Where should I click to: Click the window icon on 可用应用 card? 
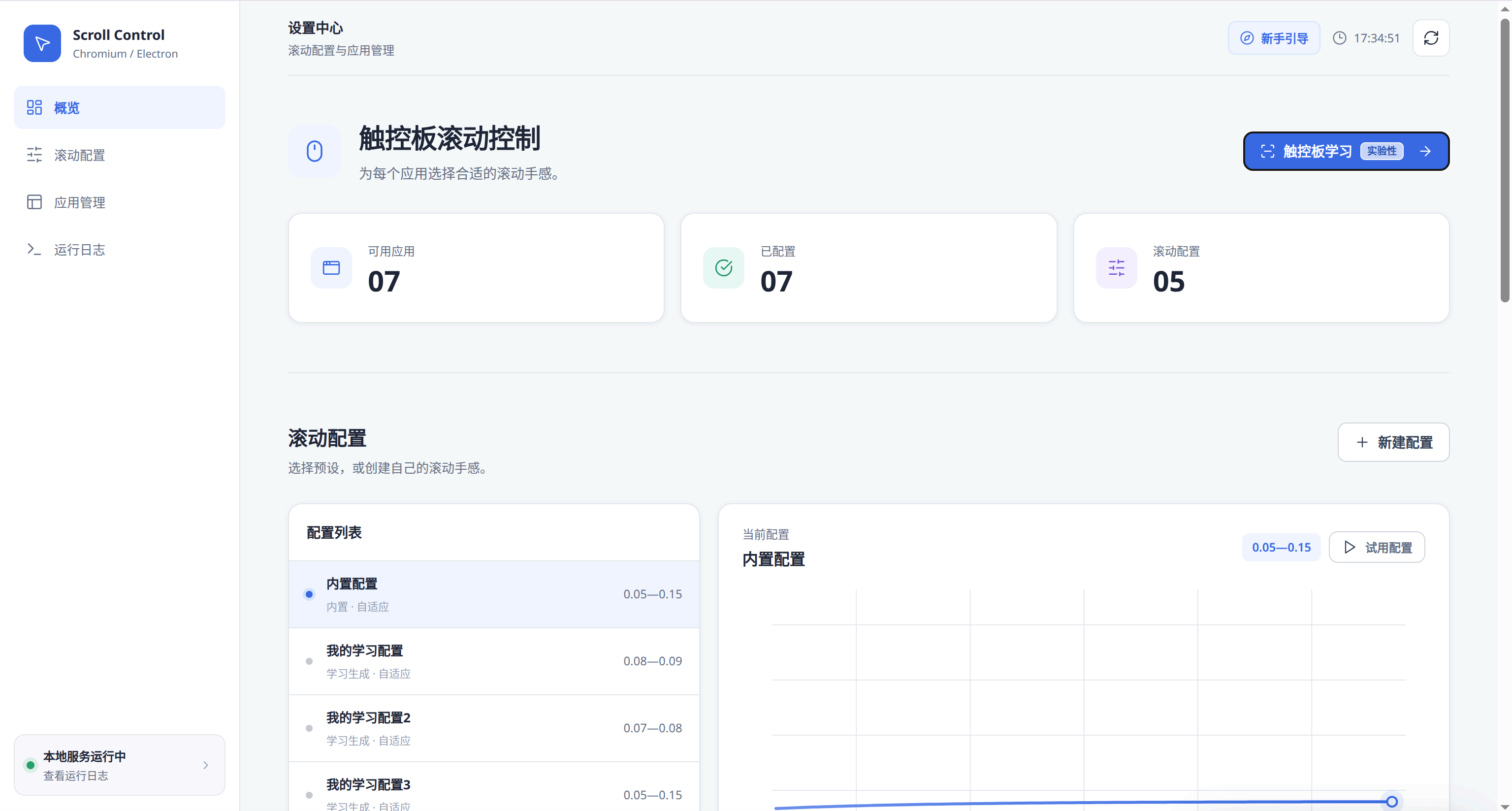click(331, 267)
